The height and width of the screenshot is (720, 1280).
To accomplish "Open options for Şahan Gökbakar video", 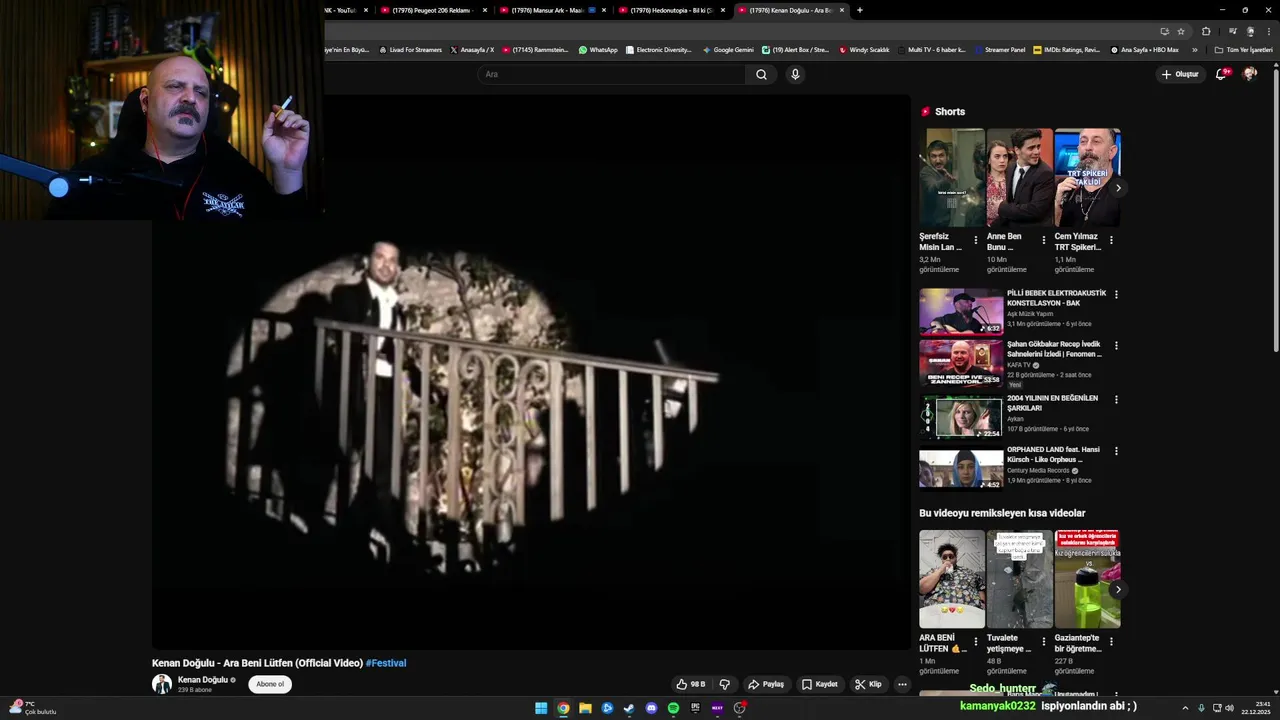I will click(1116, 346).
